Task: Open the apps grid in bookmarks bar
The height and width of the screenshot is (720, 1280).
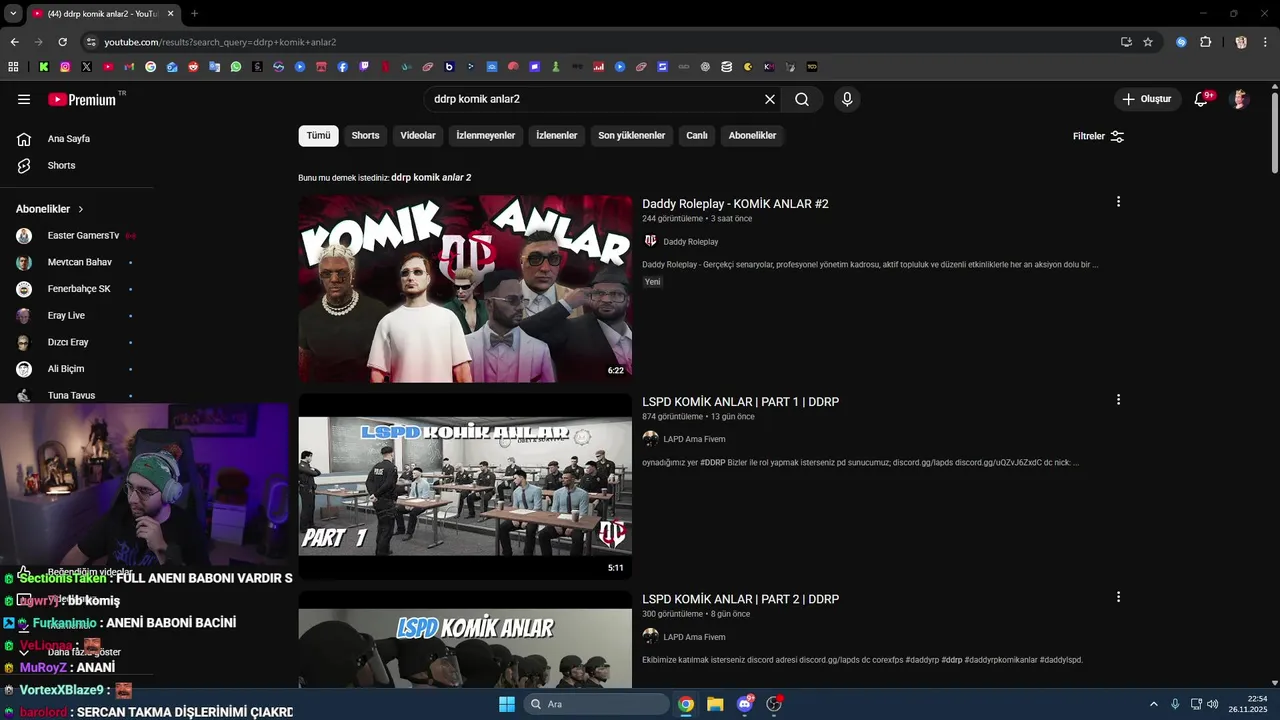Action: [x=13, y=67]
